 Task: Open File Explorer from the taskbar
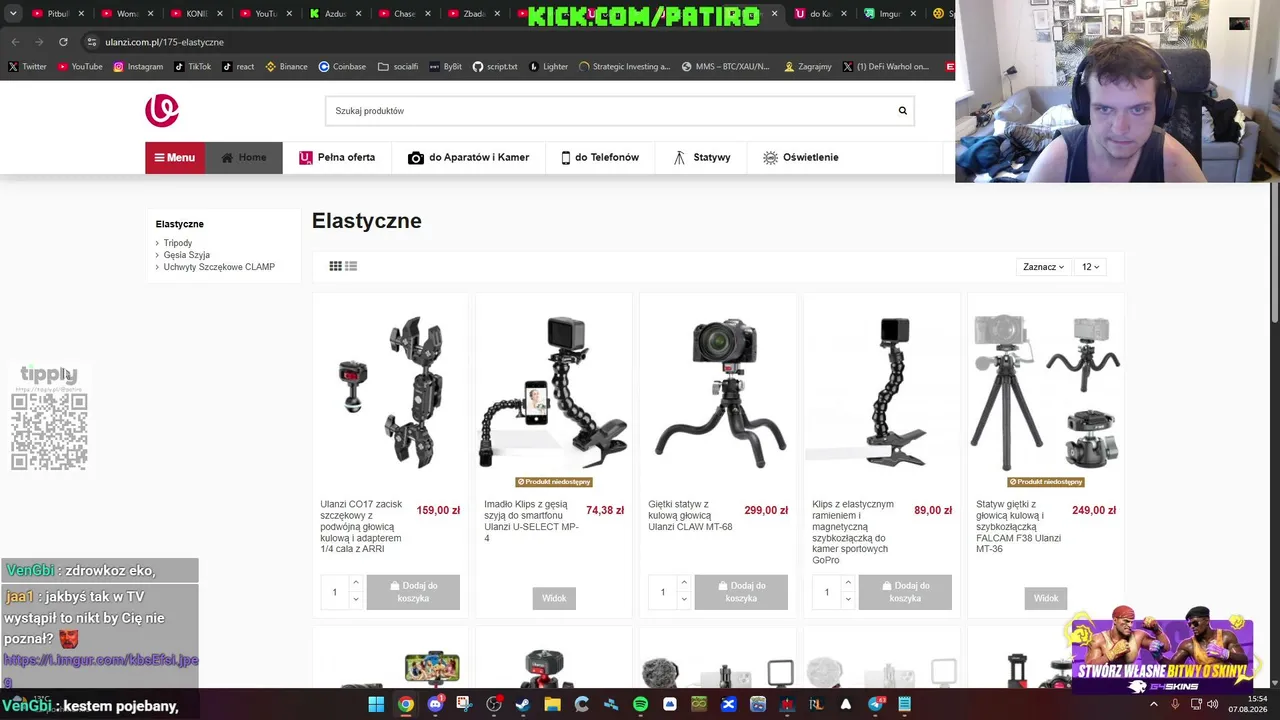[552, 704]
